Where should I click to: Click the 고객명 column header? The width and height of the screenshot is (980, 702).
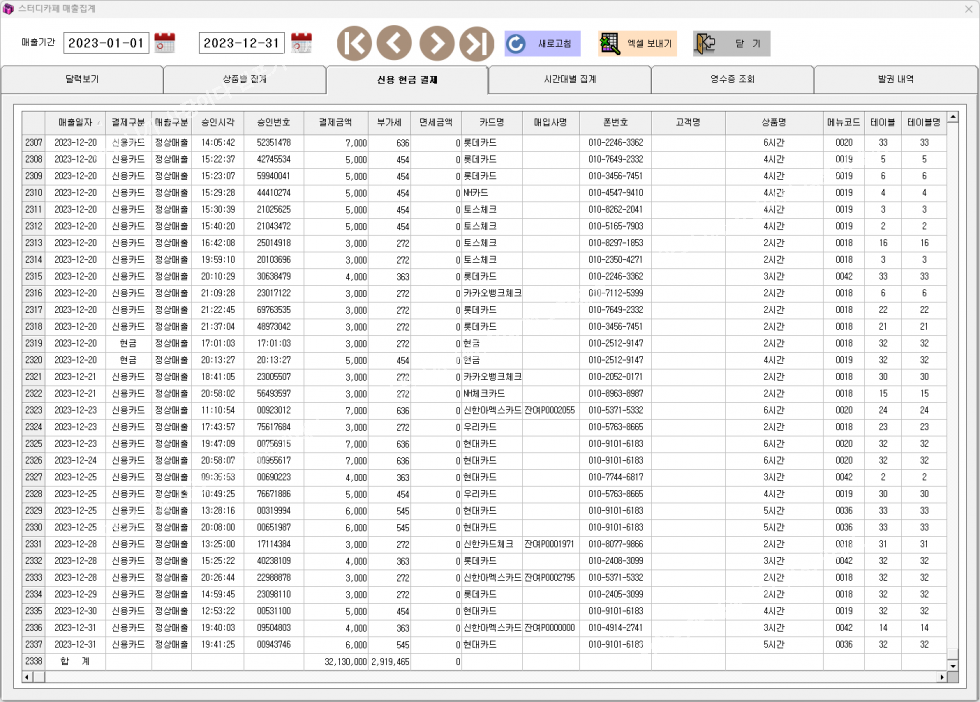point(688,123)
